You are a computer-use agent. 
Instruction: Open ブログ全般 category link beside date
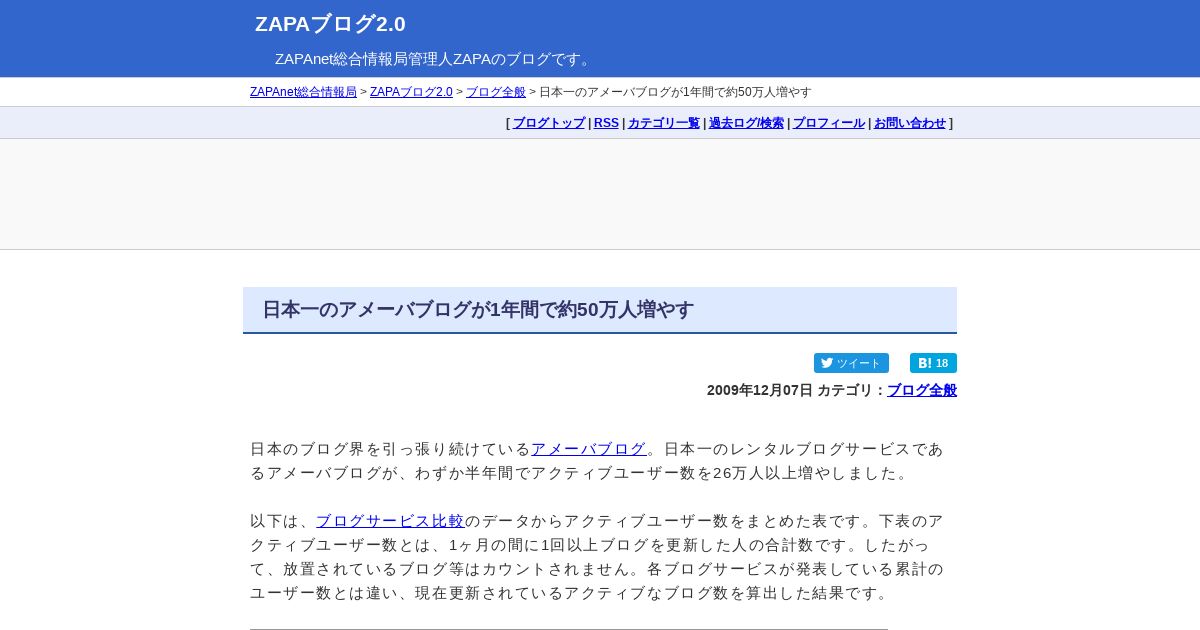922,390
